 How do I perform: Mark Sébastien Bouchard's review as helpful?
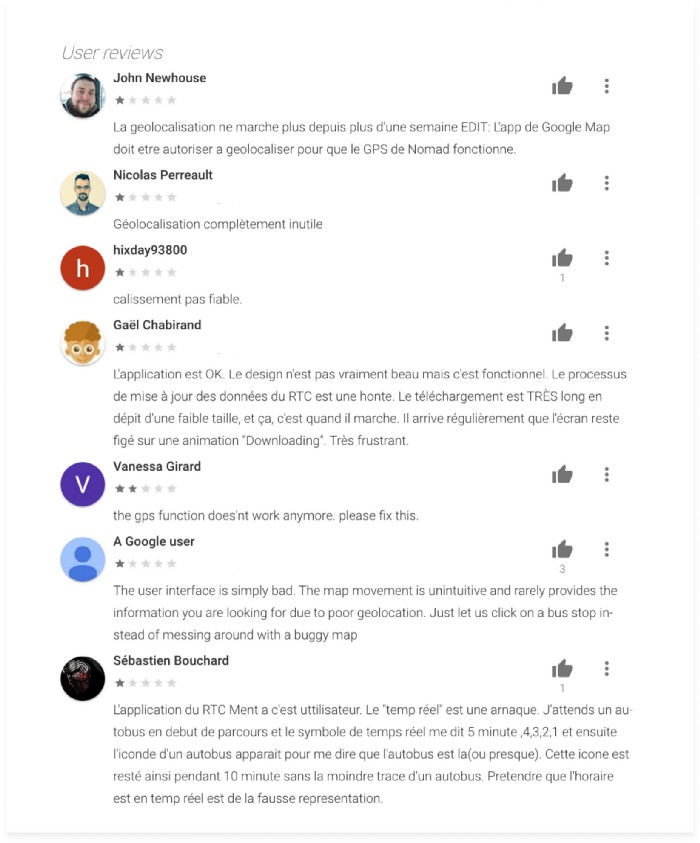coord(562,668)
